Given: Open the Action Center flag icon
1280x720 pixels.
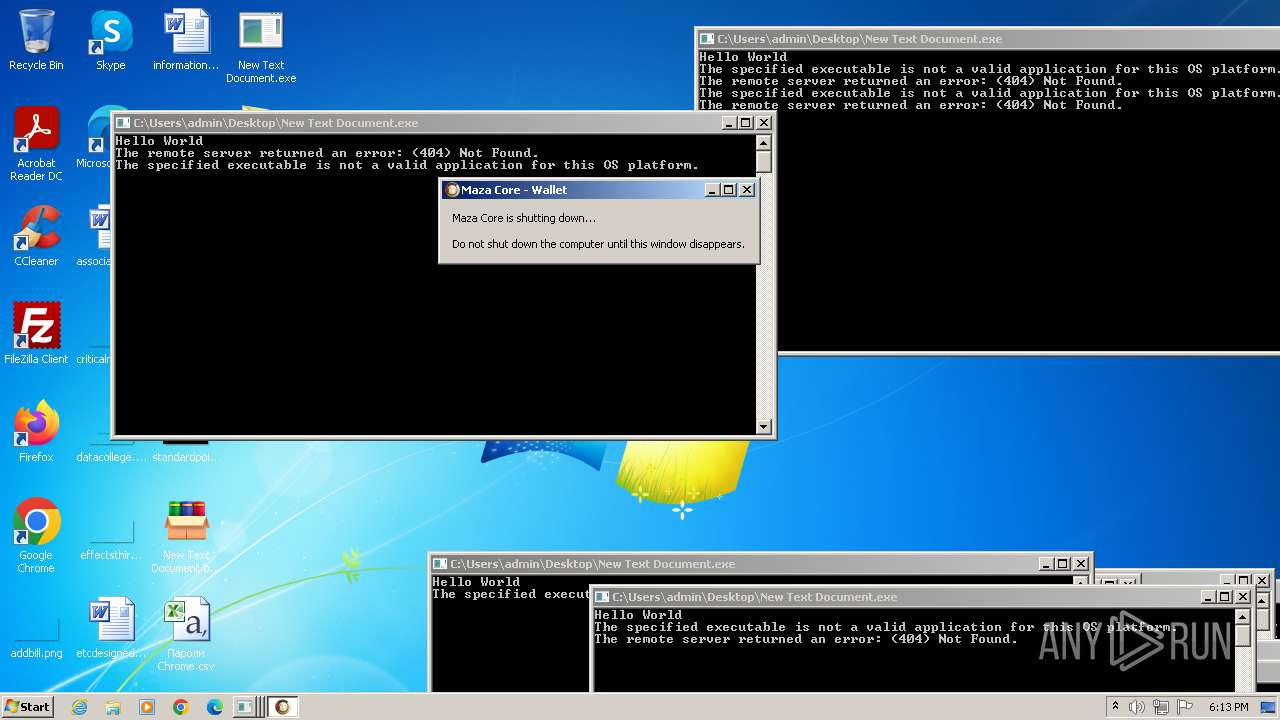Looking at the screenshot, I should (1184, 707).
